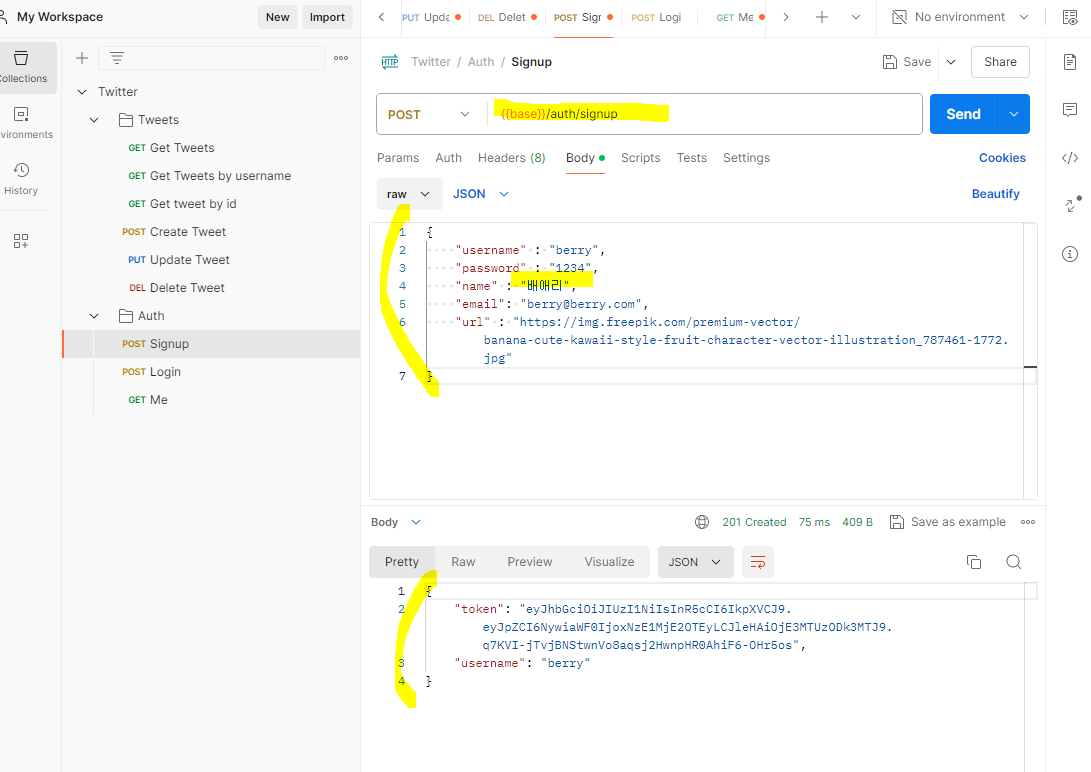This screenshot has width=1091, height=772.
Task: Select the DEL Delete request tab
Action: pos(507,17)
